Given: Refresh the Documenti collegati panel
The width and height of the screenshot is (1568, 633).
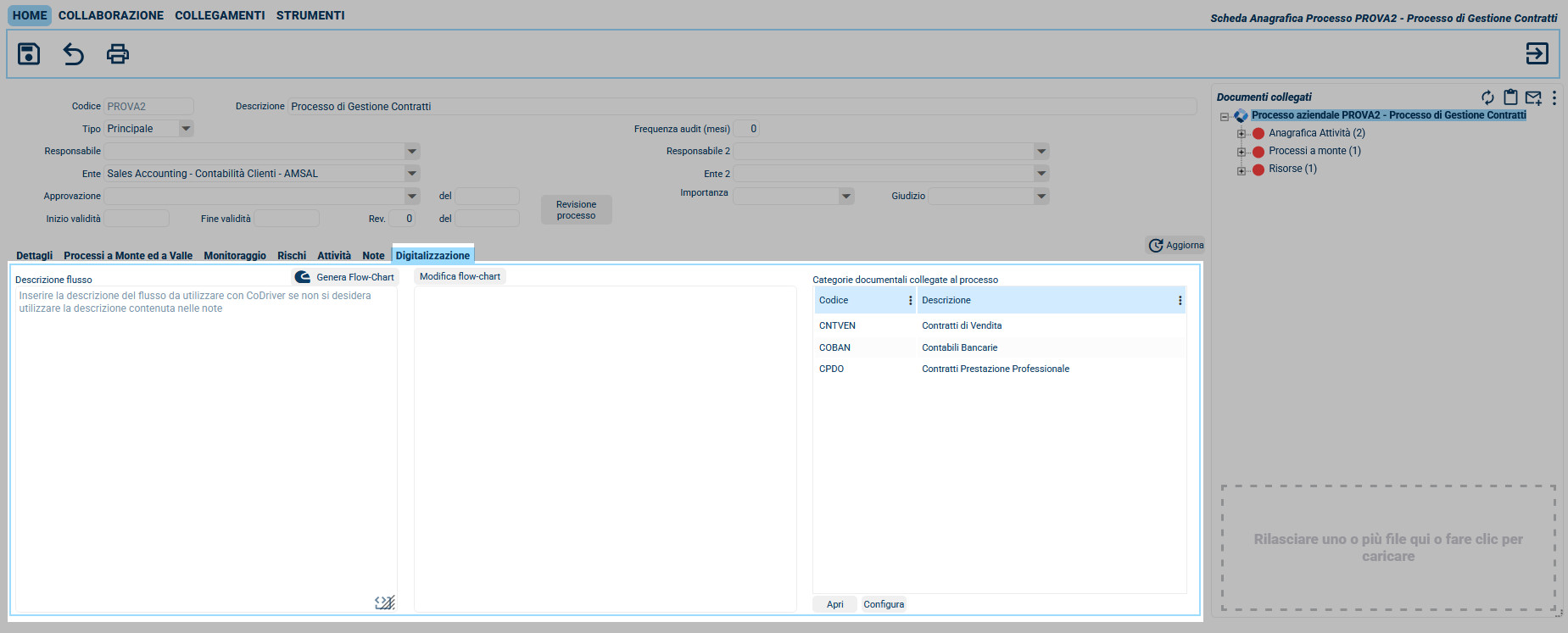Looking at the screenshot, I should click(x=1487, y=97).
